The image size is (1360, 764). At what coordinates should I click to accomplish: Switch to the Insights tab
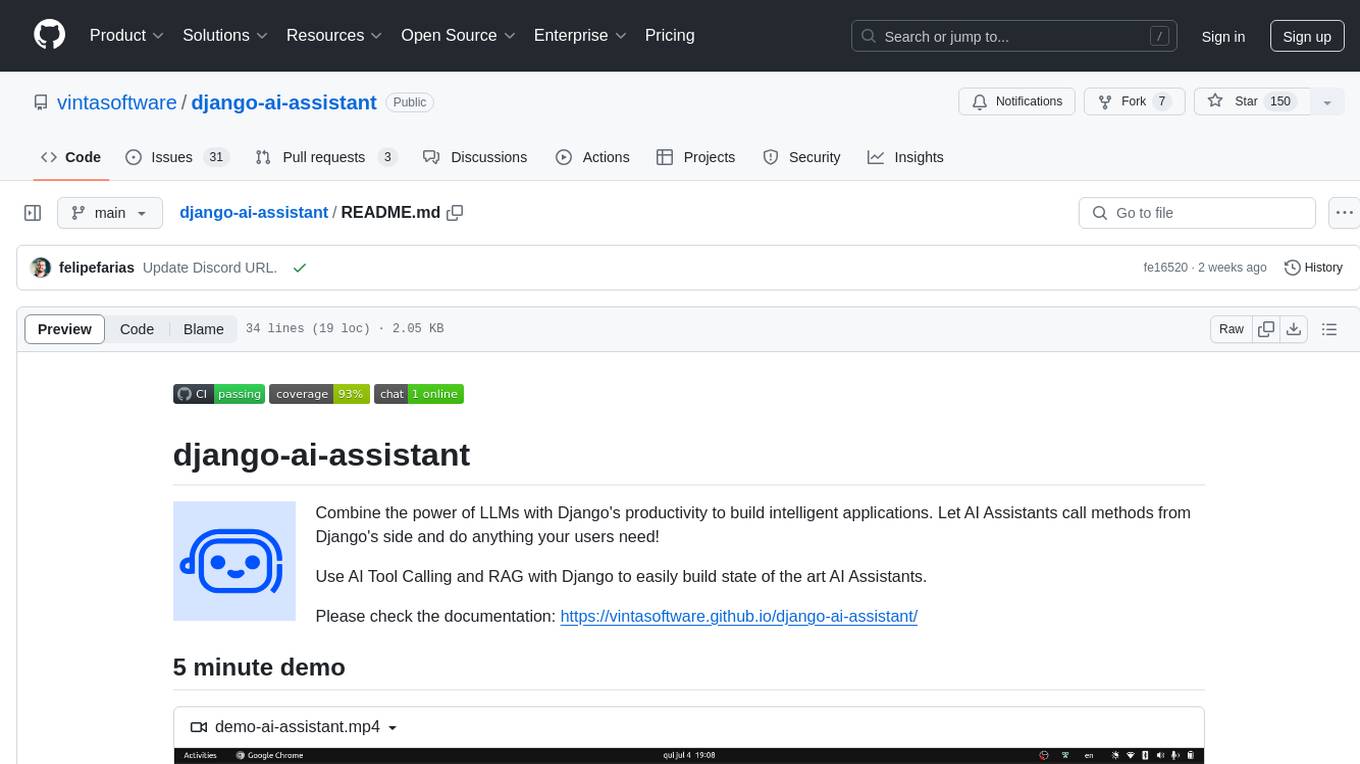coord(905,157)
